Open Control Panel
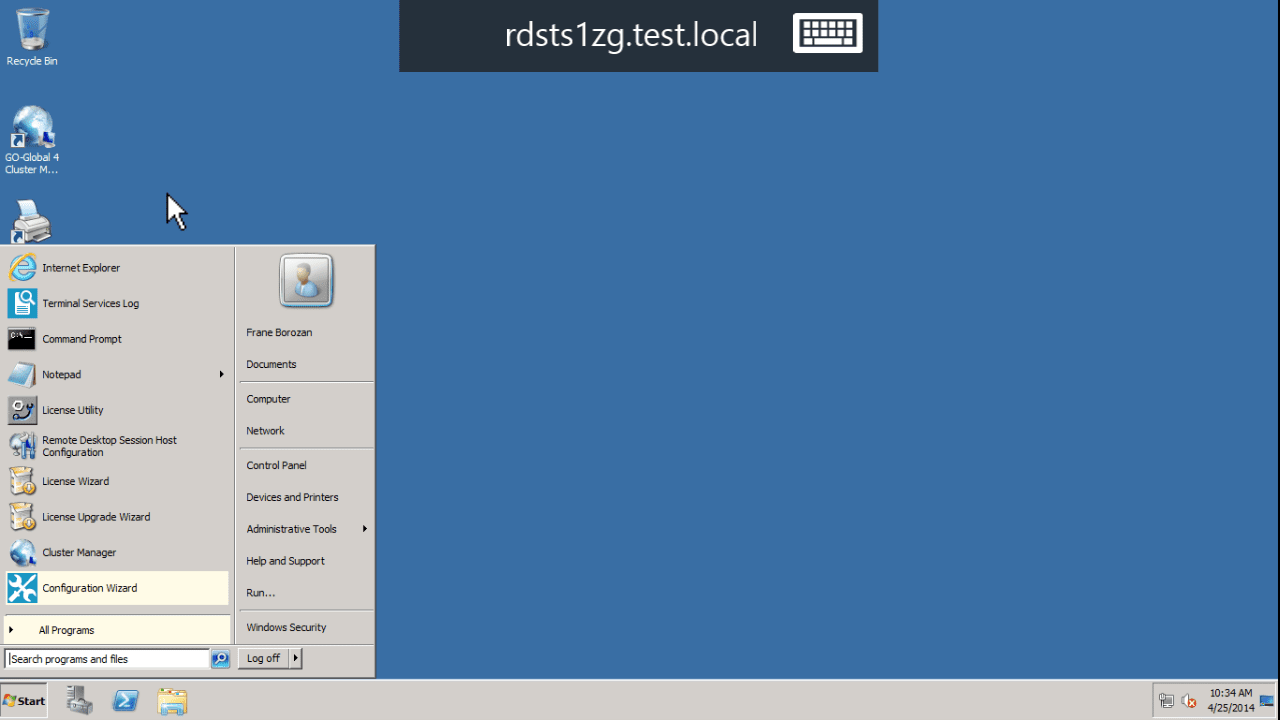Image resolution: width=1280 pixels, height=720 pixels. [276, 466]
